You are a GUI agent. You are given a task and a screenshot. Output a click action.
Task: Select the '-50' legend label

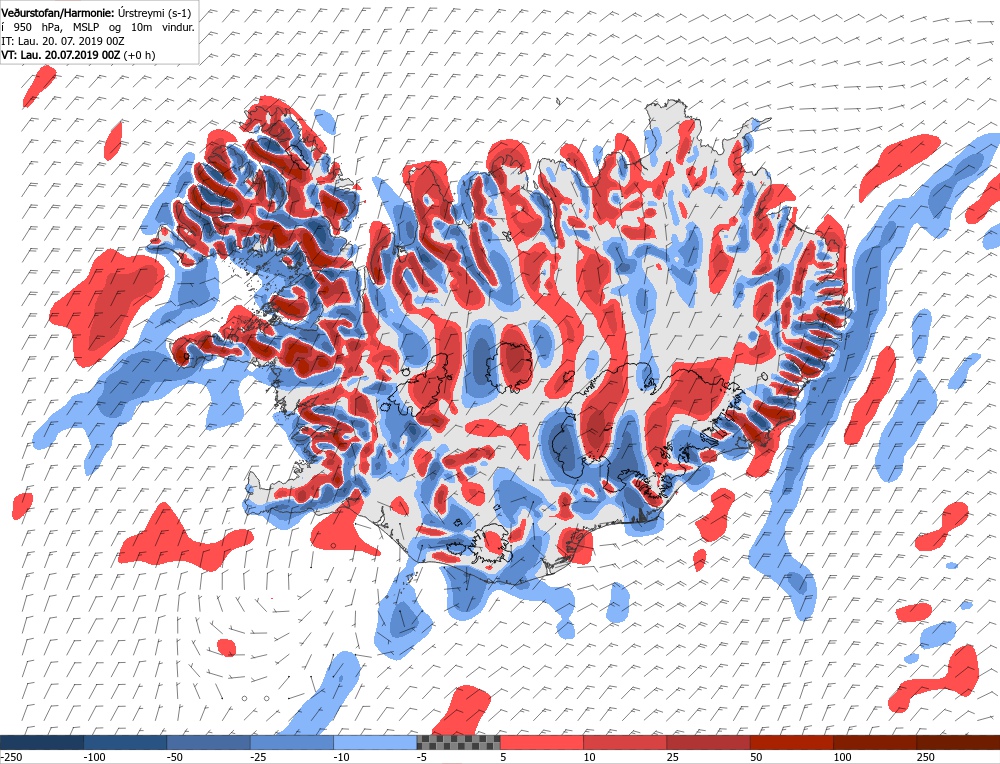[174, 757]
